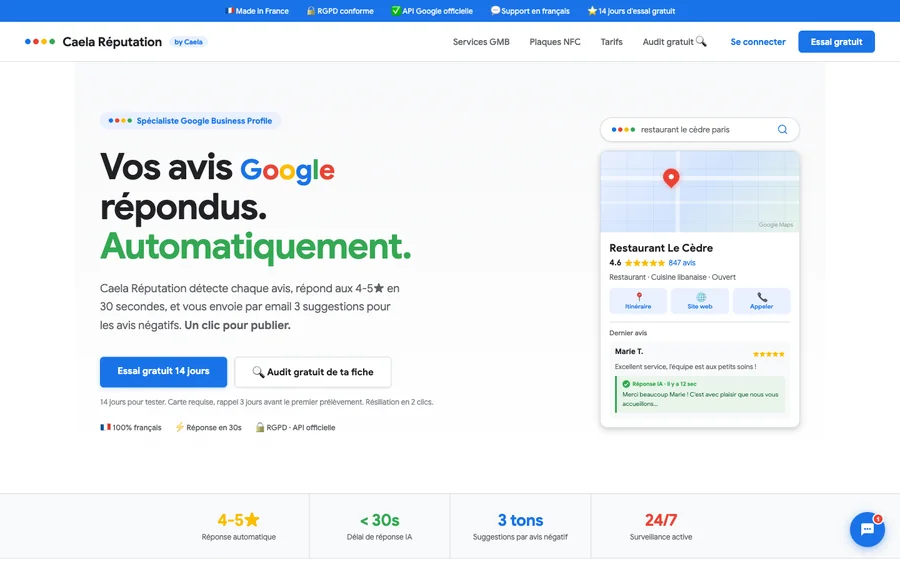Open the Audit gratuit menu item
The width and height of the screenshot is (900, 562).
tap(674, 42)
